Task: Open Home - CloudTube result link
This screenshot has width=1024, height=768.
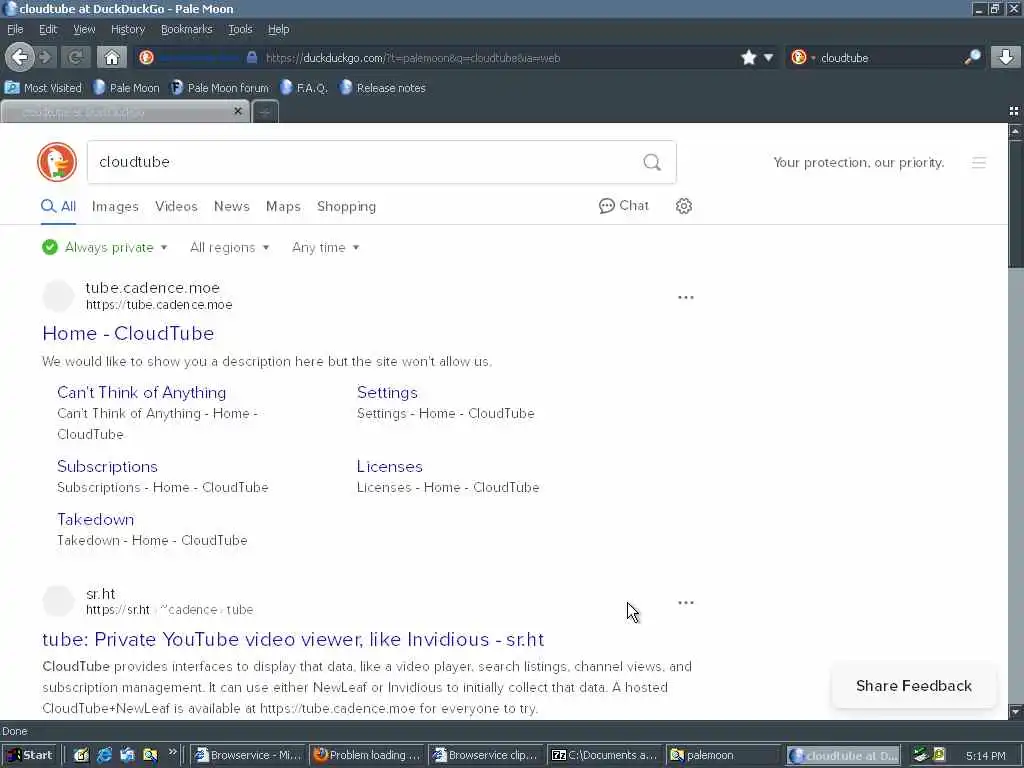Action: 128,333
